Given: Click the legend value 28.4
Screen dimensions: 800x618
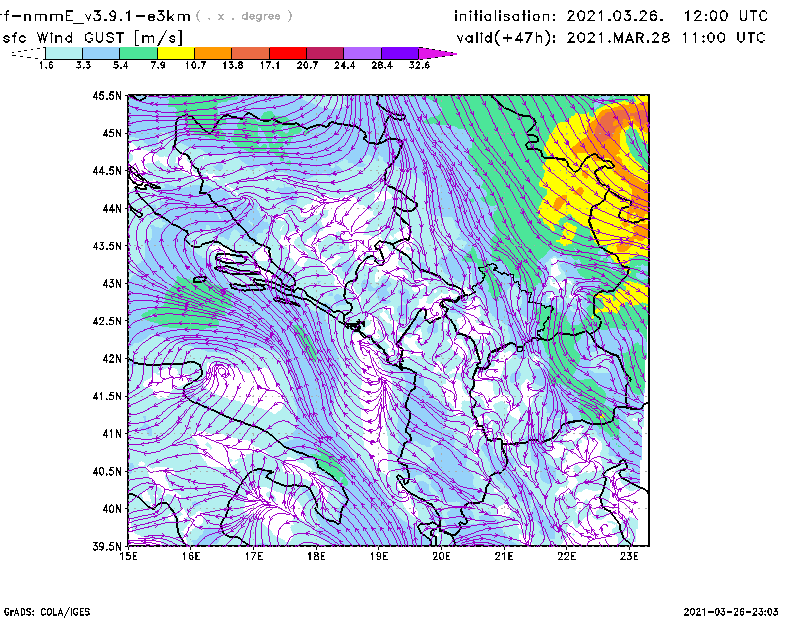Looking at the screenshot, I should tap(382, 65).
